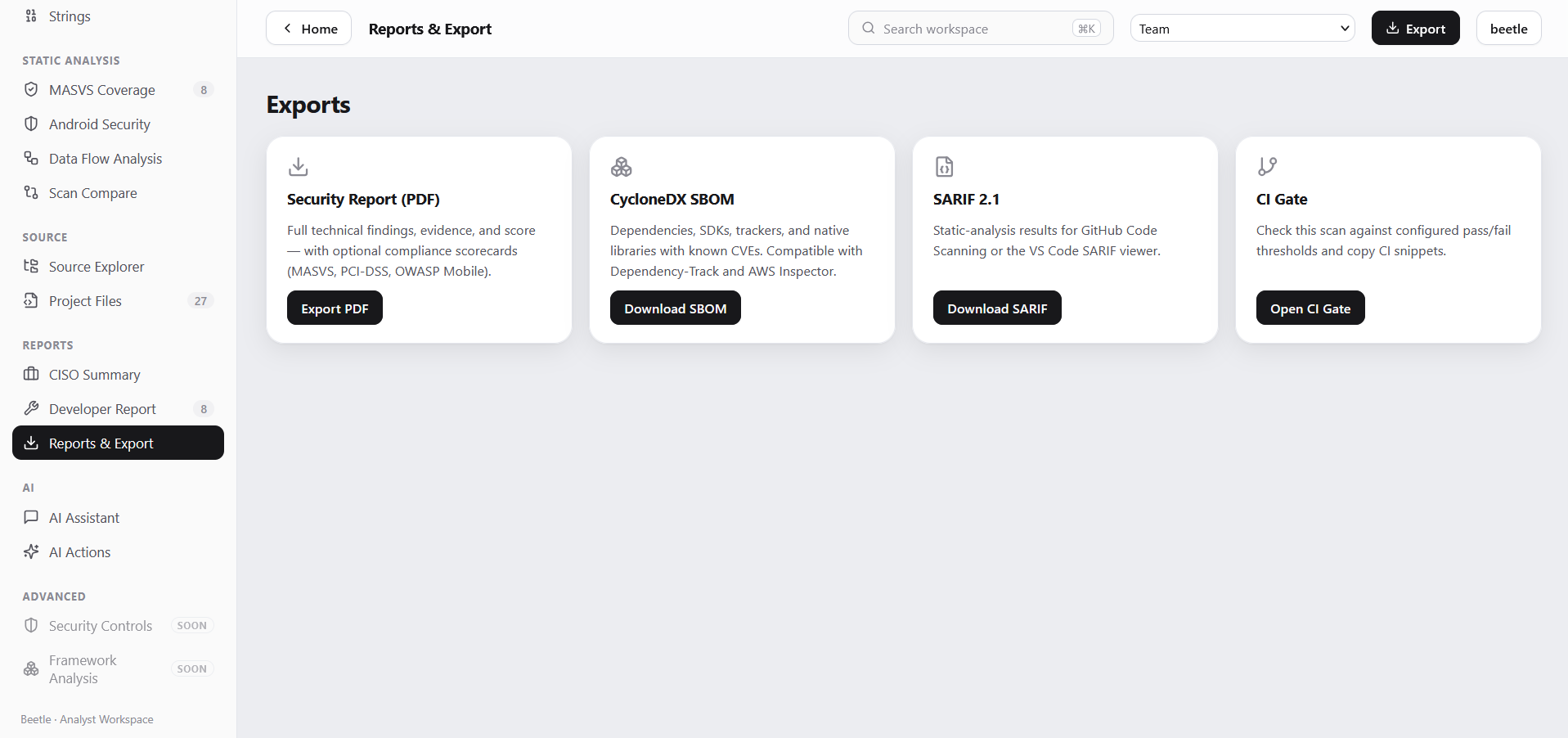Image resolution: width=1568 pixels, height=738 pixels.
Task: Open AI Assistant
Action: 118,518
